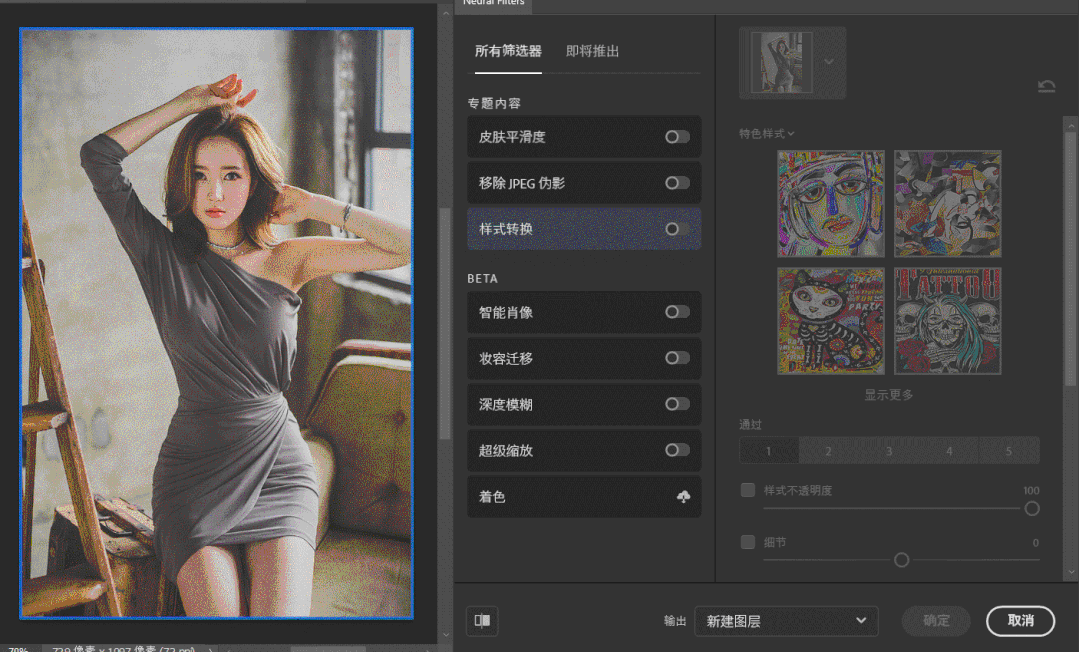Enable the 移除 JPEG 伪影 filter switch

coord(677,182)
